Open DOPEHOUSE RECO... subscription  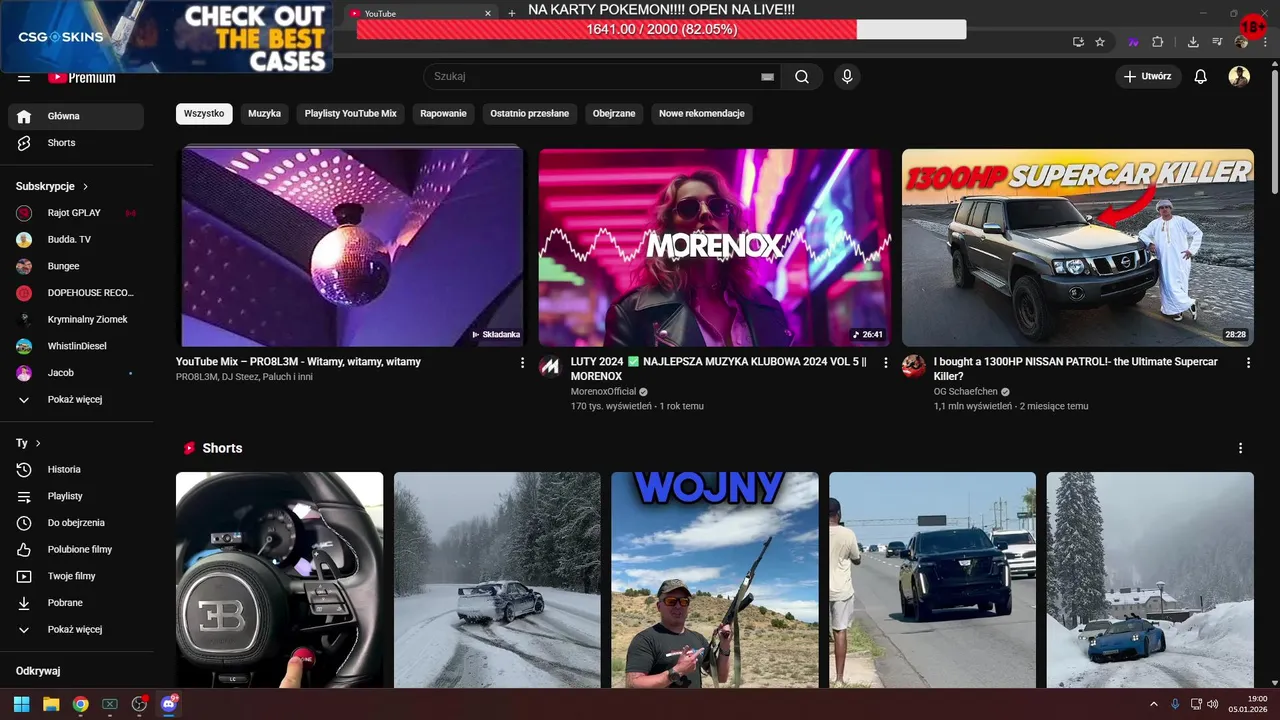coord(76,293)
